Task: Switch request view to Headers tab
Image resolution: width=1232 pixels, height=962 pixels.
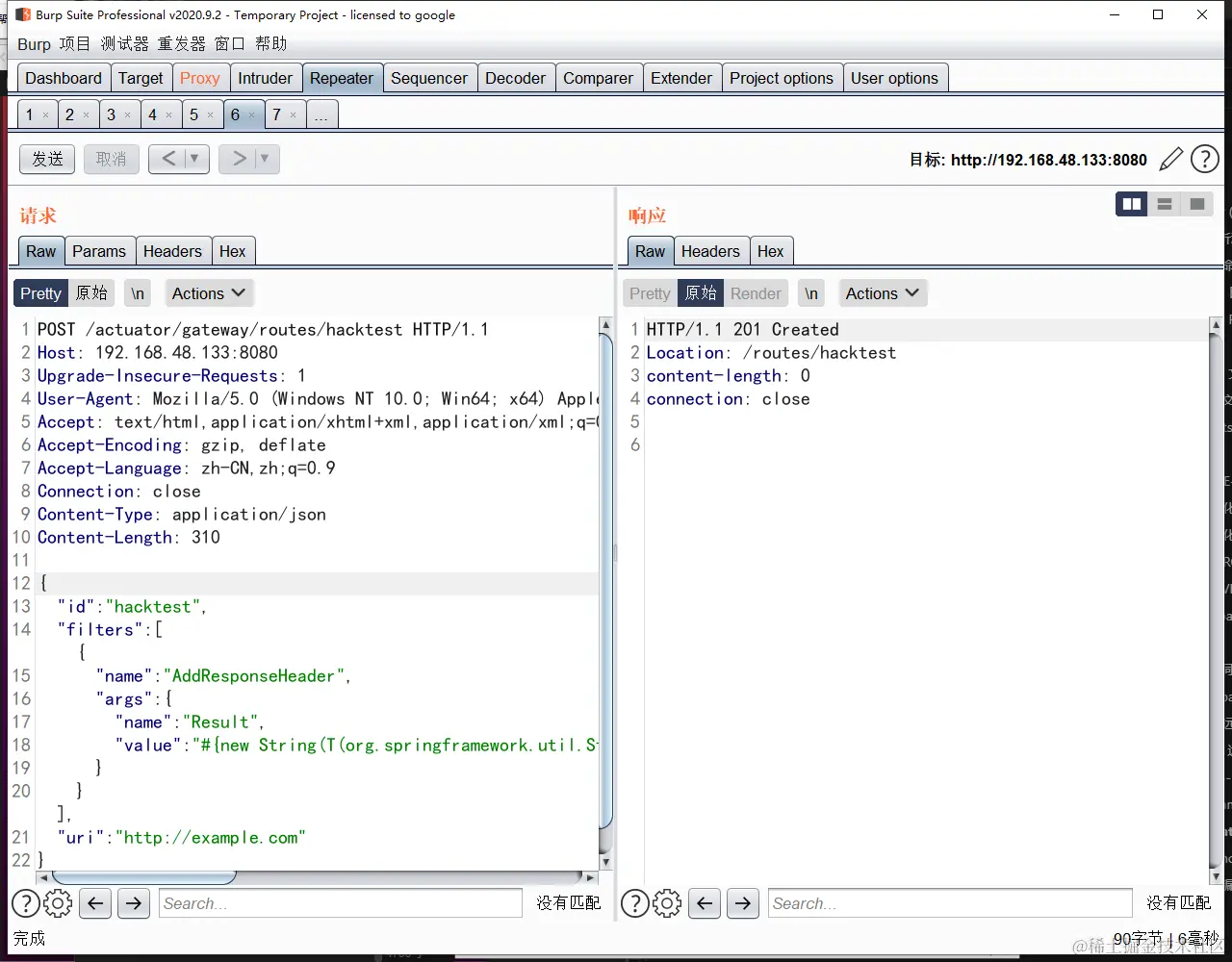Action: (172, 251)
